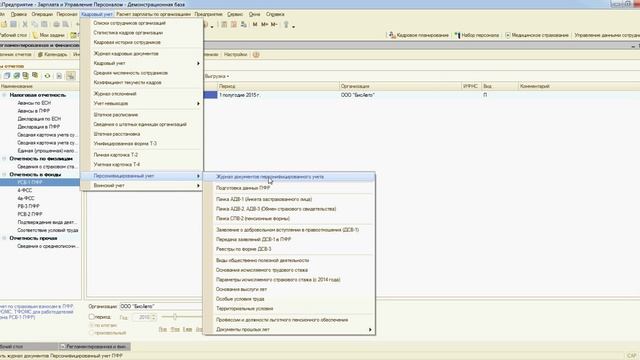
Task: Click the Медицинское страхование toolbar icon
Action: 508,36
